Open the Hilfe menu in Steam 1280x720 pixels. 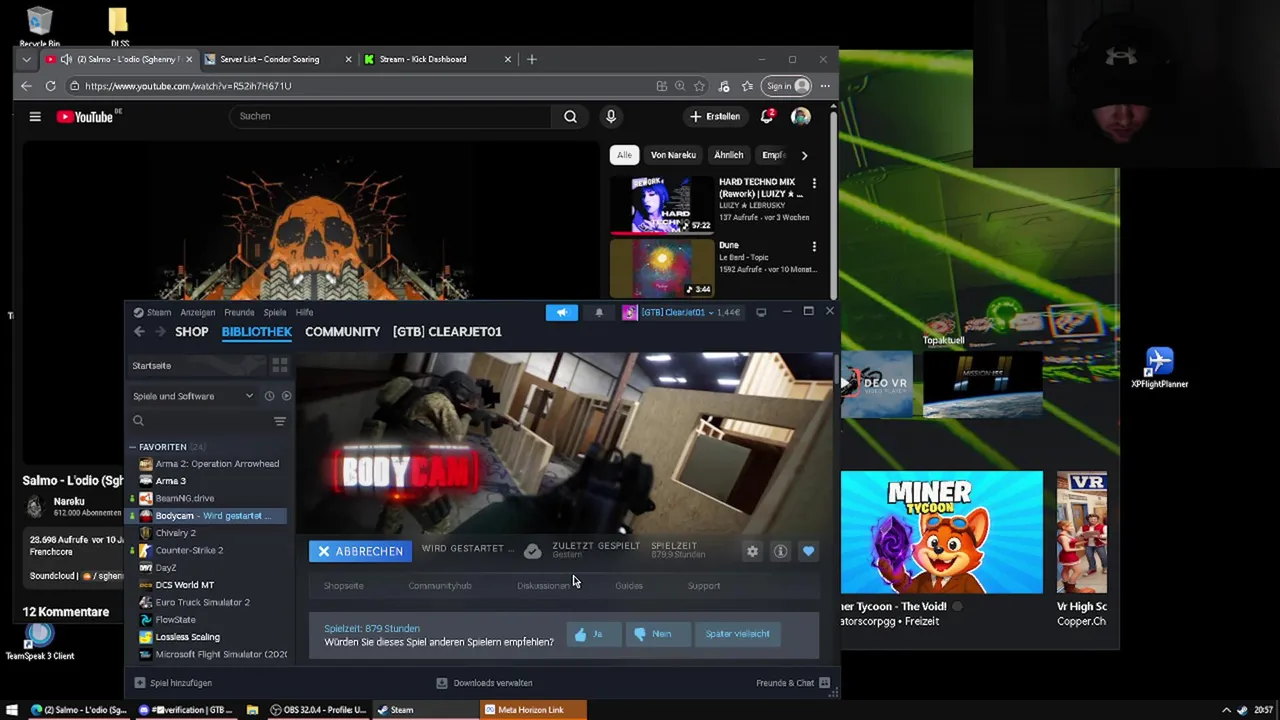[304, 312]
